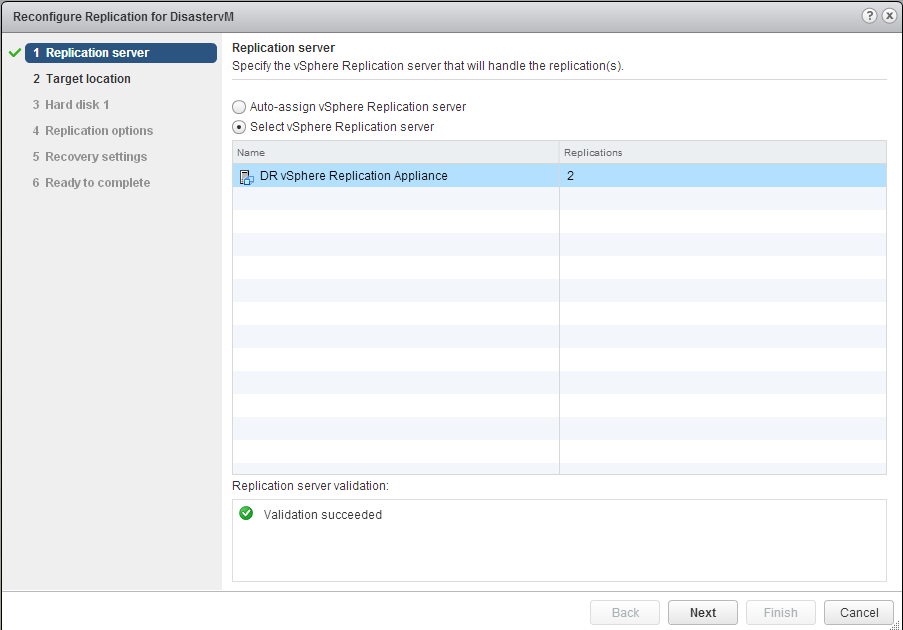903x630 pixels.
Task: Open help using the question mark icon
Action: coord(870,17)
